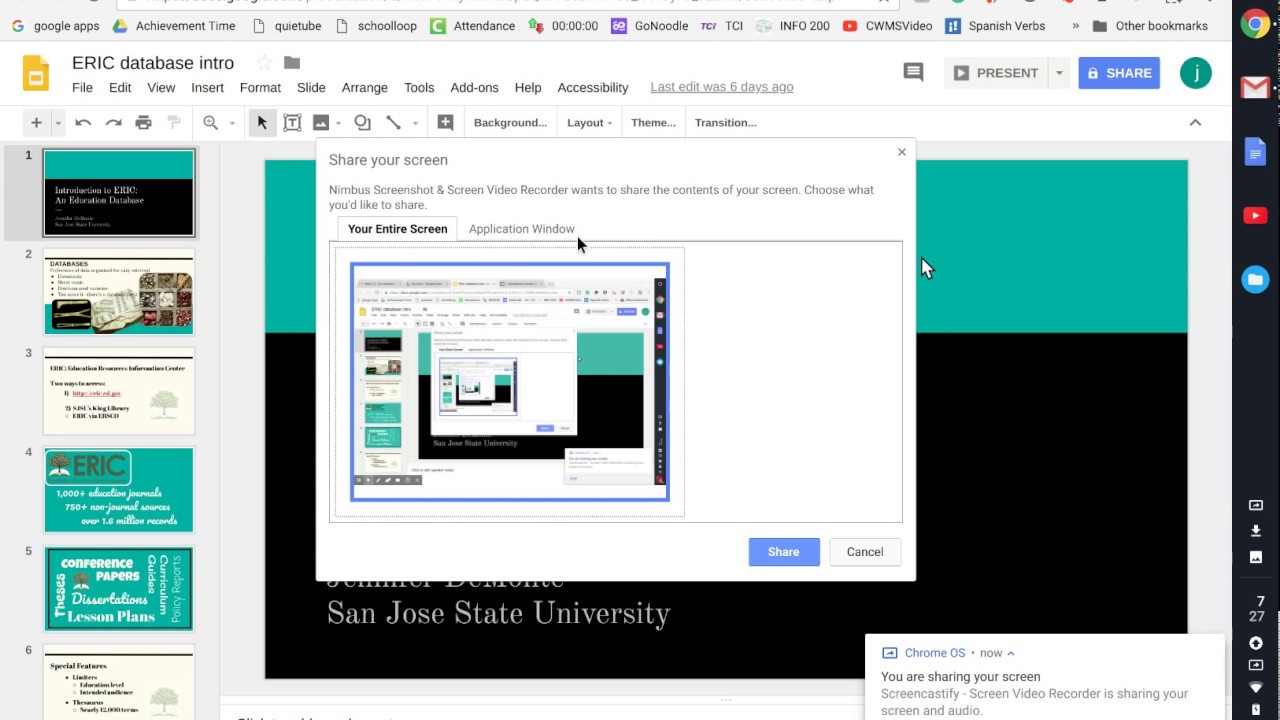The height and width of the screenshot is (720, 1280).
Task: Choose the Select arrow cursor tool
Action: [x=262, y=123]
